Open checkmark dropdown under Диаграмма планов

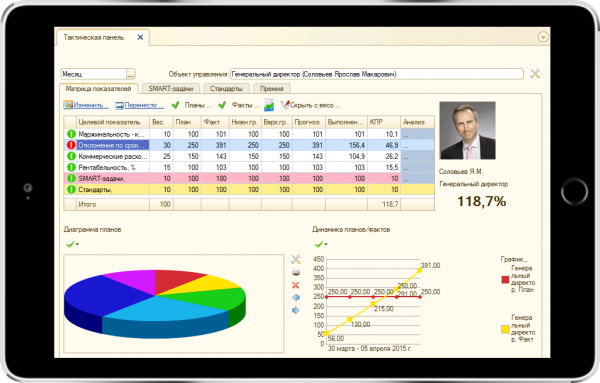pos(72,244)
